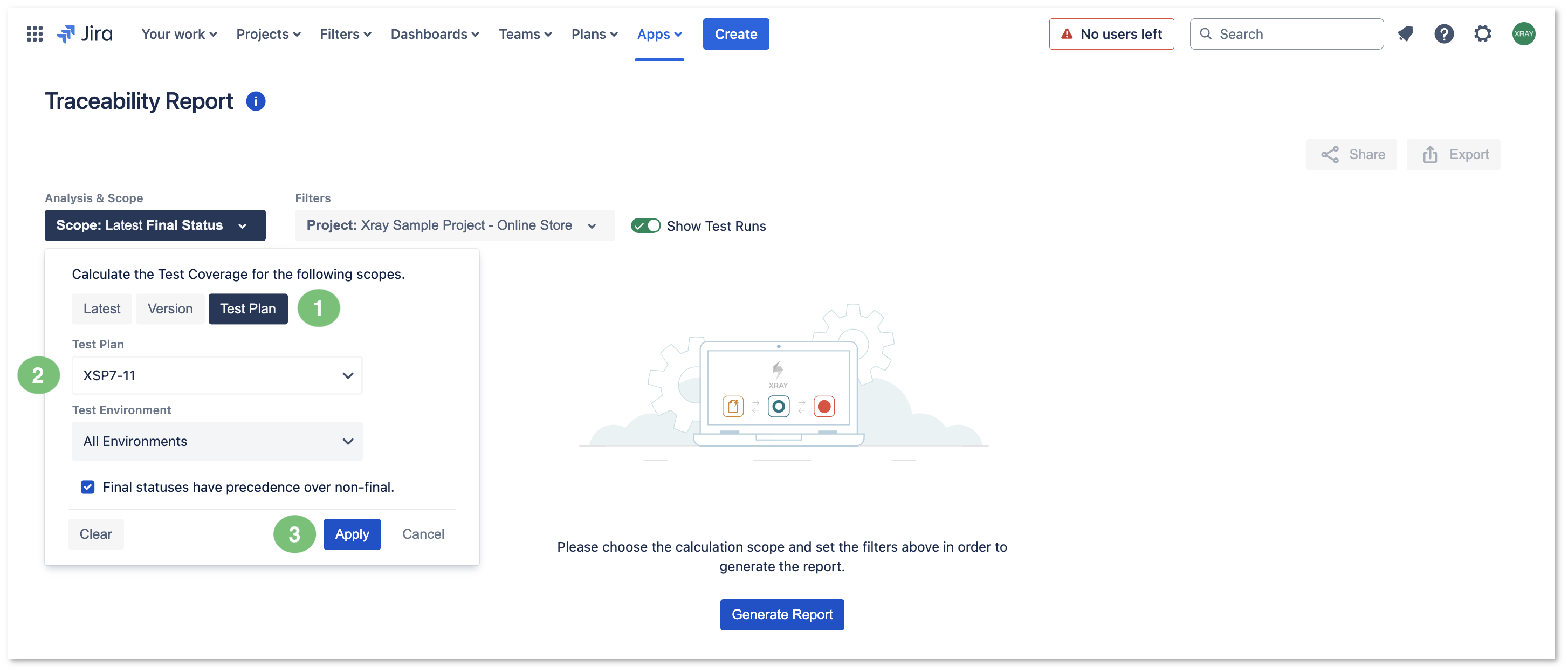Expand the Teams menu
The image size is (1568, 672).
click(525, 34)
